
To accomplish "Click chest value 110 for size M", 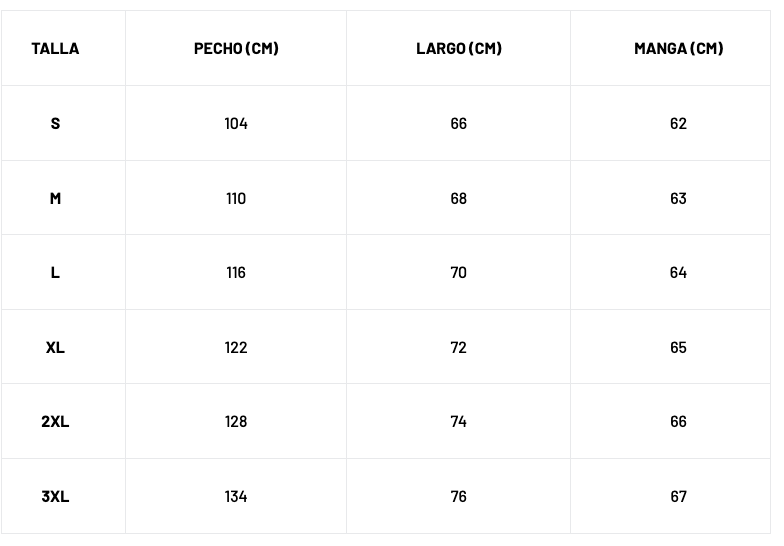I will [x=236, y=198].
